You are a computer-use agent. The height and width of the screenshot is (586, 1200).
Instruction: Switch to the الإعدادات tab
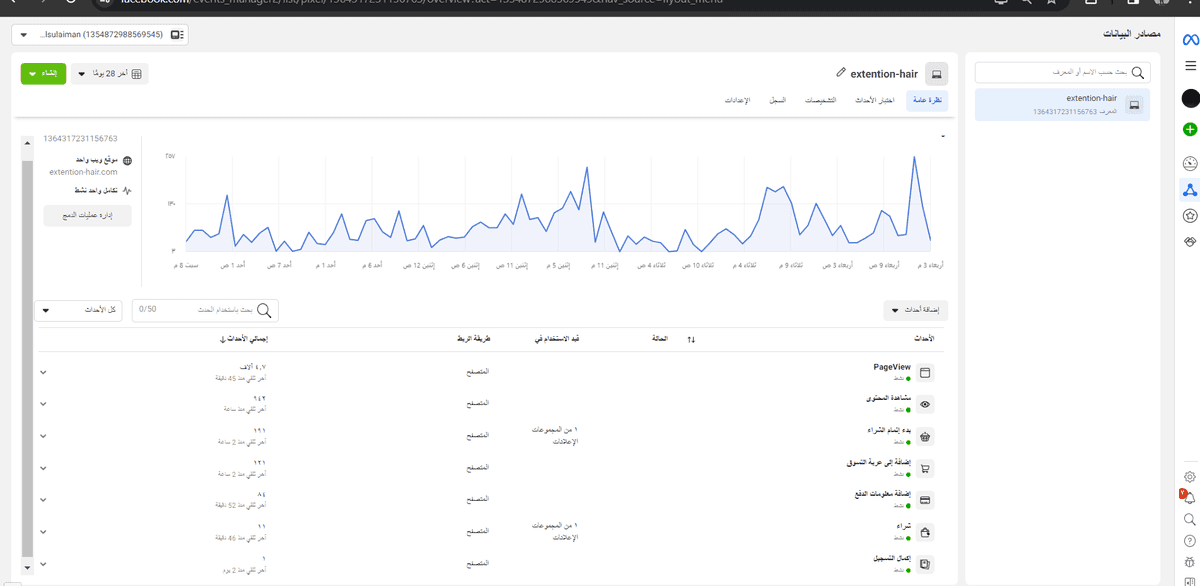pyautogui.click(x=737, y=101)
